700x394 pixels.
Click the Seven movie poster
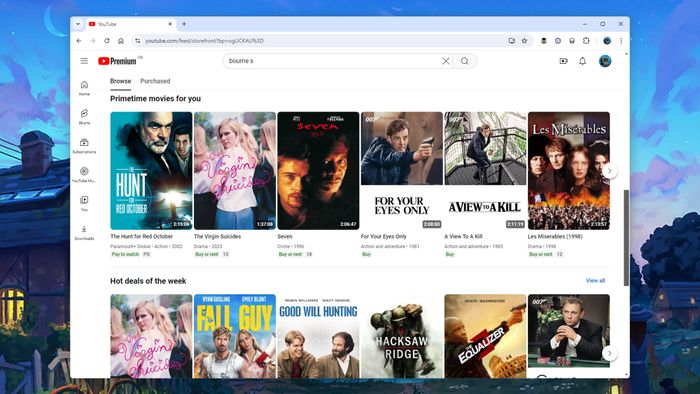click(x=318, y=171)
